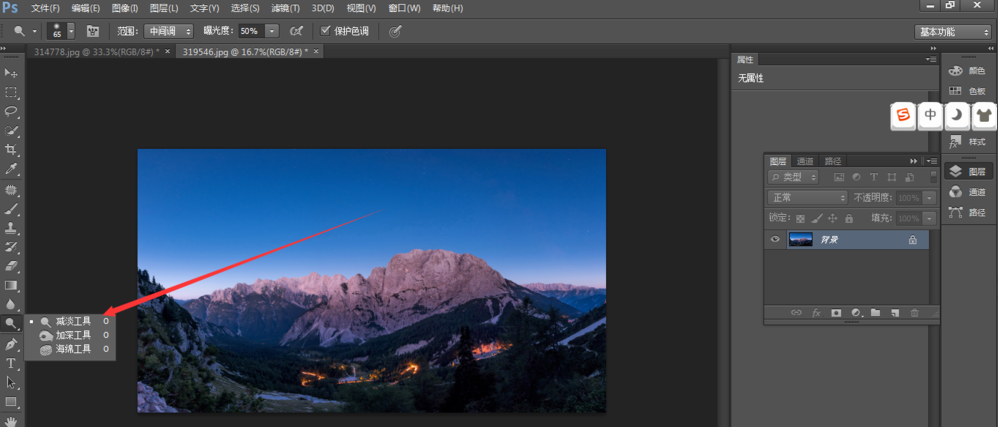Click the airbrush mode icon in options bar
The image size is (998, 427).
[296, 31]
